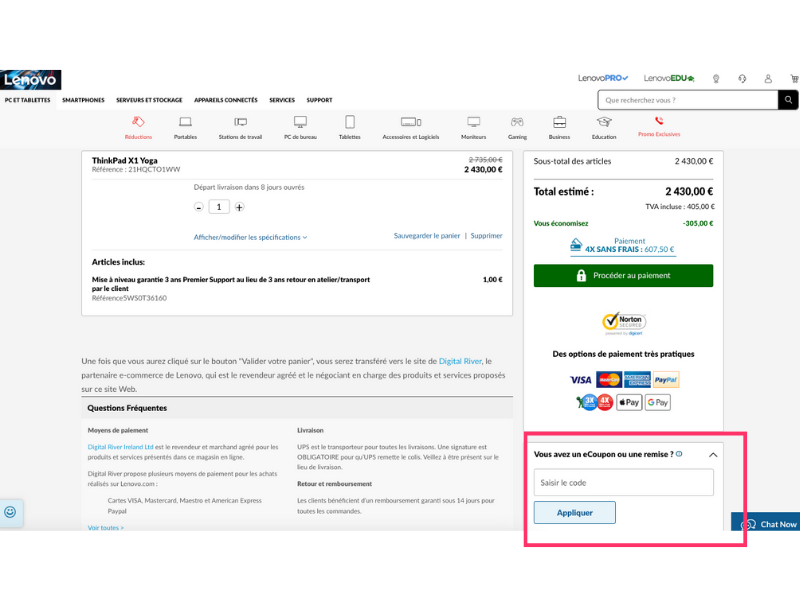Click the eCoupon info icon
Screen dimensions: 800x600
point(679,454)
